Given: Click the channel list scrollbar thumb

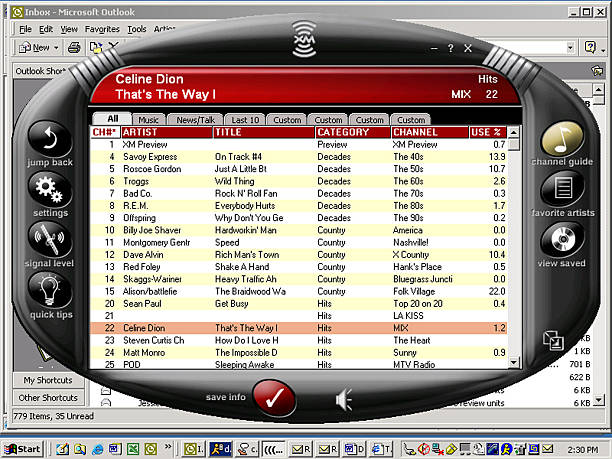Looking at the screenshot, I should [514, 144].
